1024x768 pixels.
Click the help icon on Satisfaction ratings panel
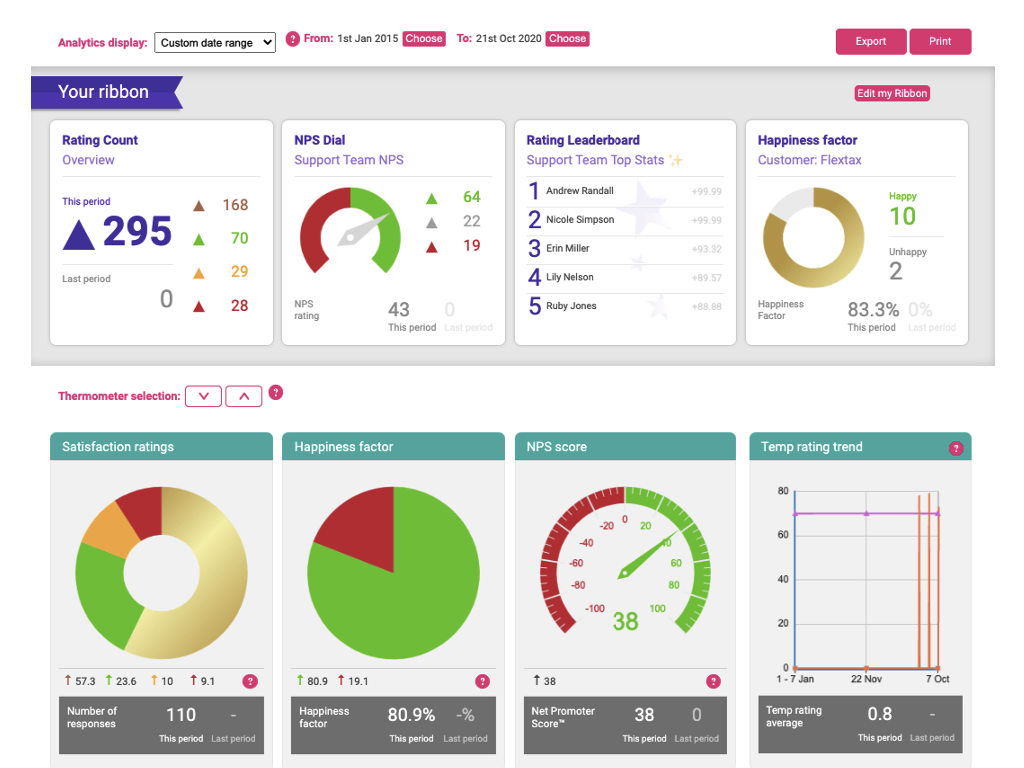(250, 681)
